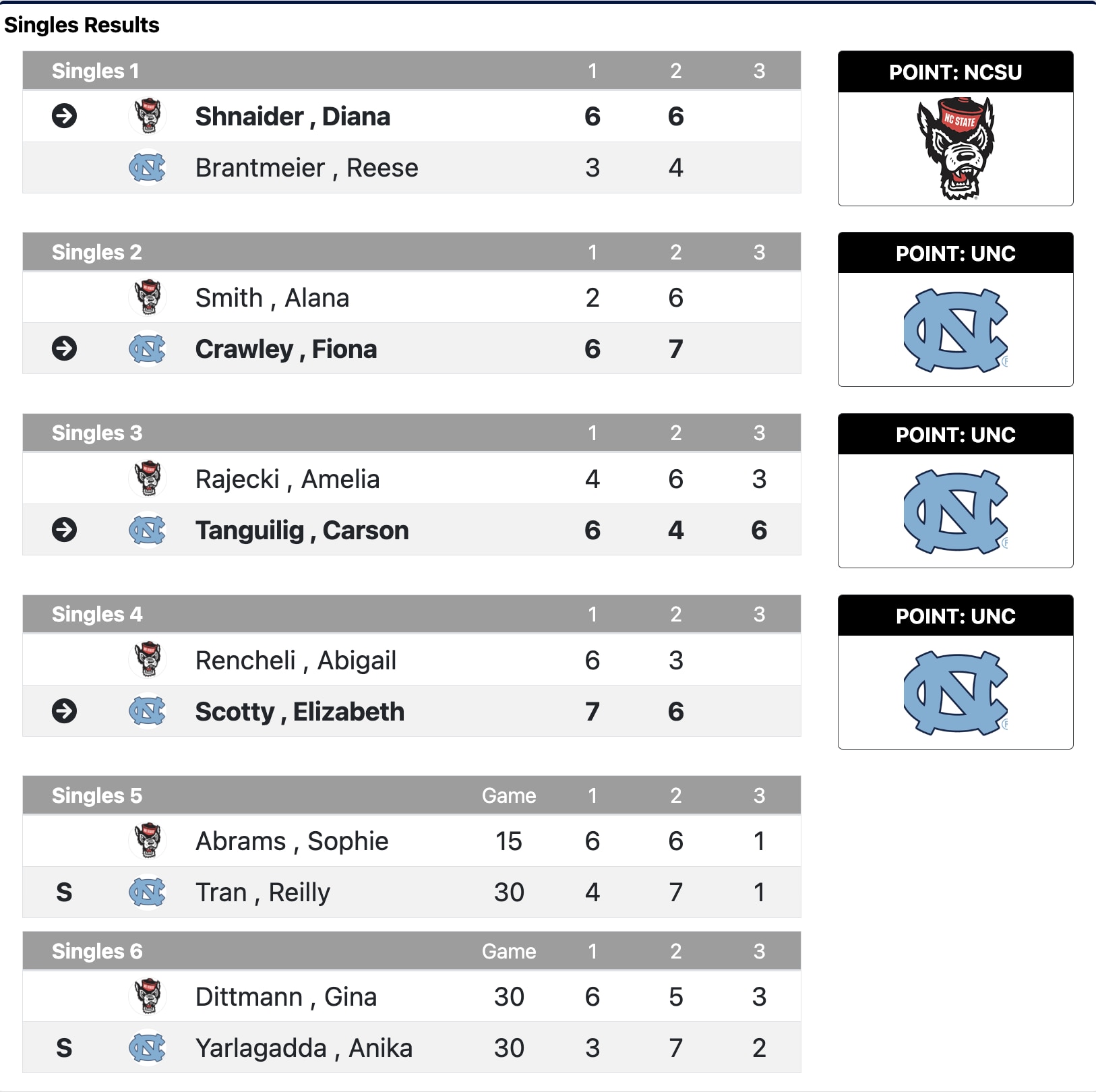Click the winner arrow beside Crawley, Fiona

click(x=65, y=348)
